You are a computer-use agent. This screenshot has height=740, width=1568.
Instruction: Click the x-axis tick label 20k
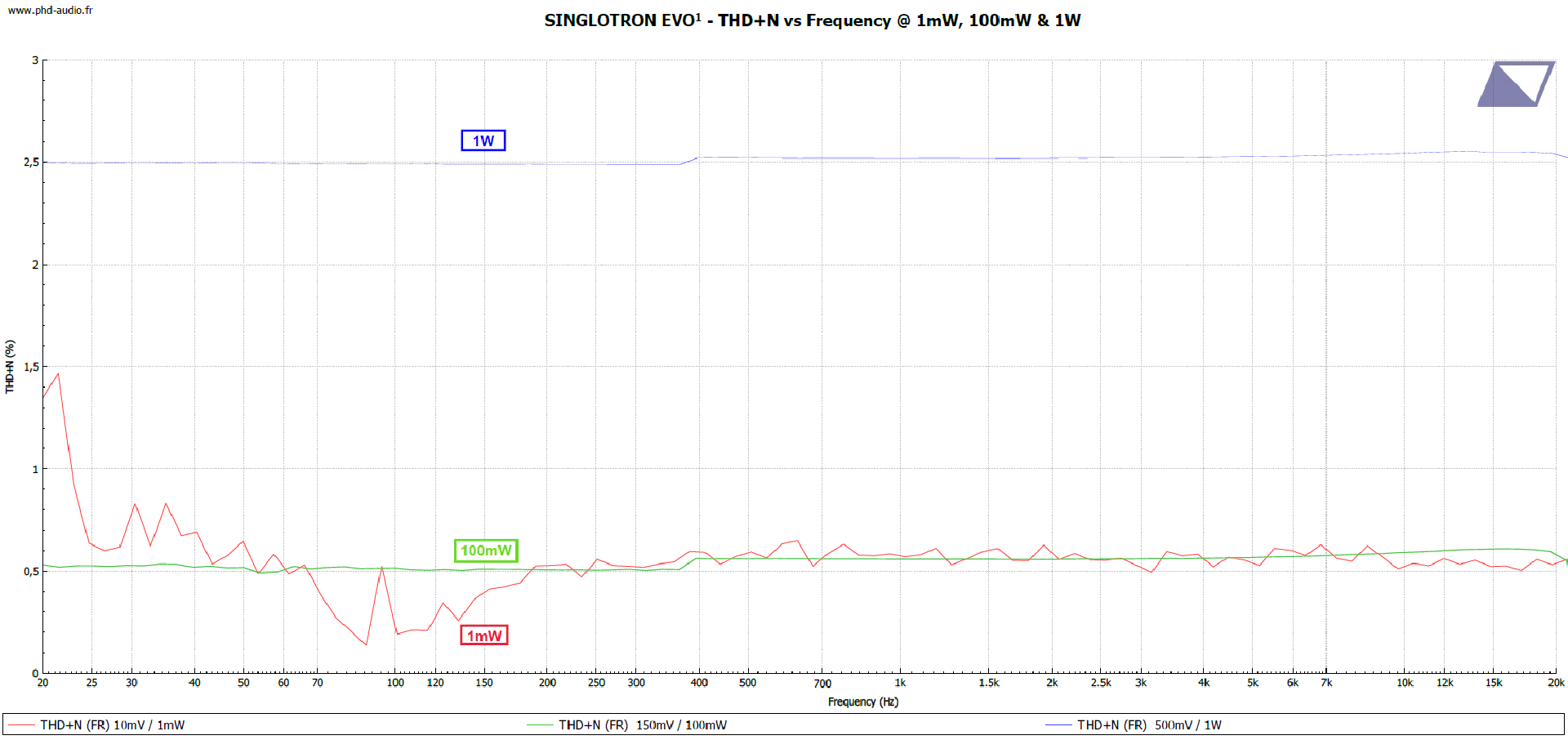[1556, 683]
